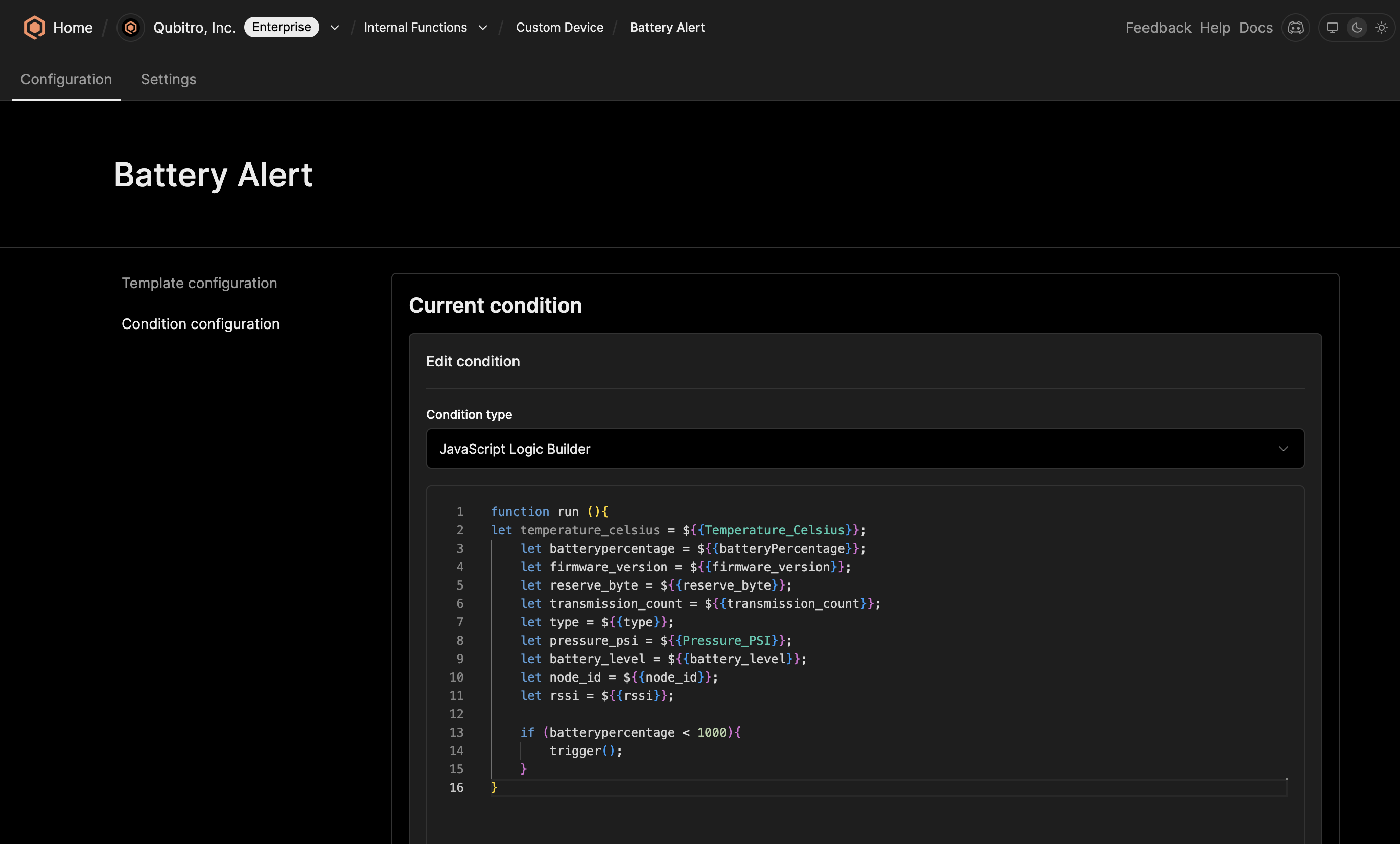Viewport: 1400px width, 844px height.
Task: Click the trigger() call on line 14
Action: (586, 751)
